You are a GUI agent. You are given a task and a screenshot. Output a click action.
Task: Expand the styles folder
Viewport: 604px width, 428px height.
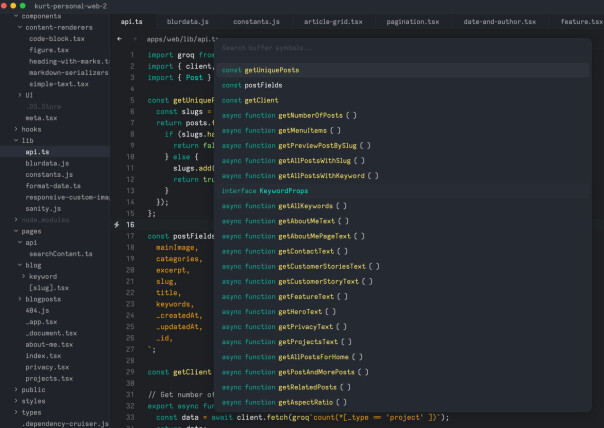pyautogui.click(x=16, y=401)
